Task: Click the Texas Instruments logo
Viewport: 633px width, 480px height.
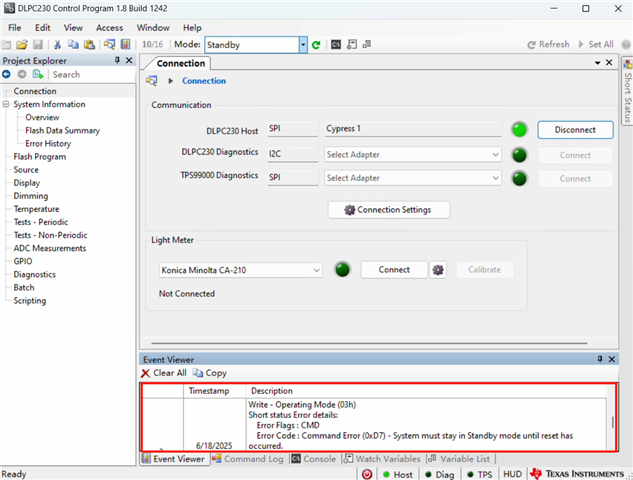Action: pyautogui.click(x=577, y=474)
